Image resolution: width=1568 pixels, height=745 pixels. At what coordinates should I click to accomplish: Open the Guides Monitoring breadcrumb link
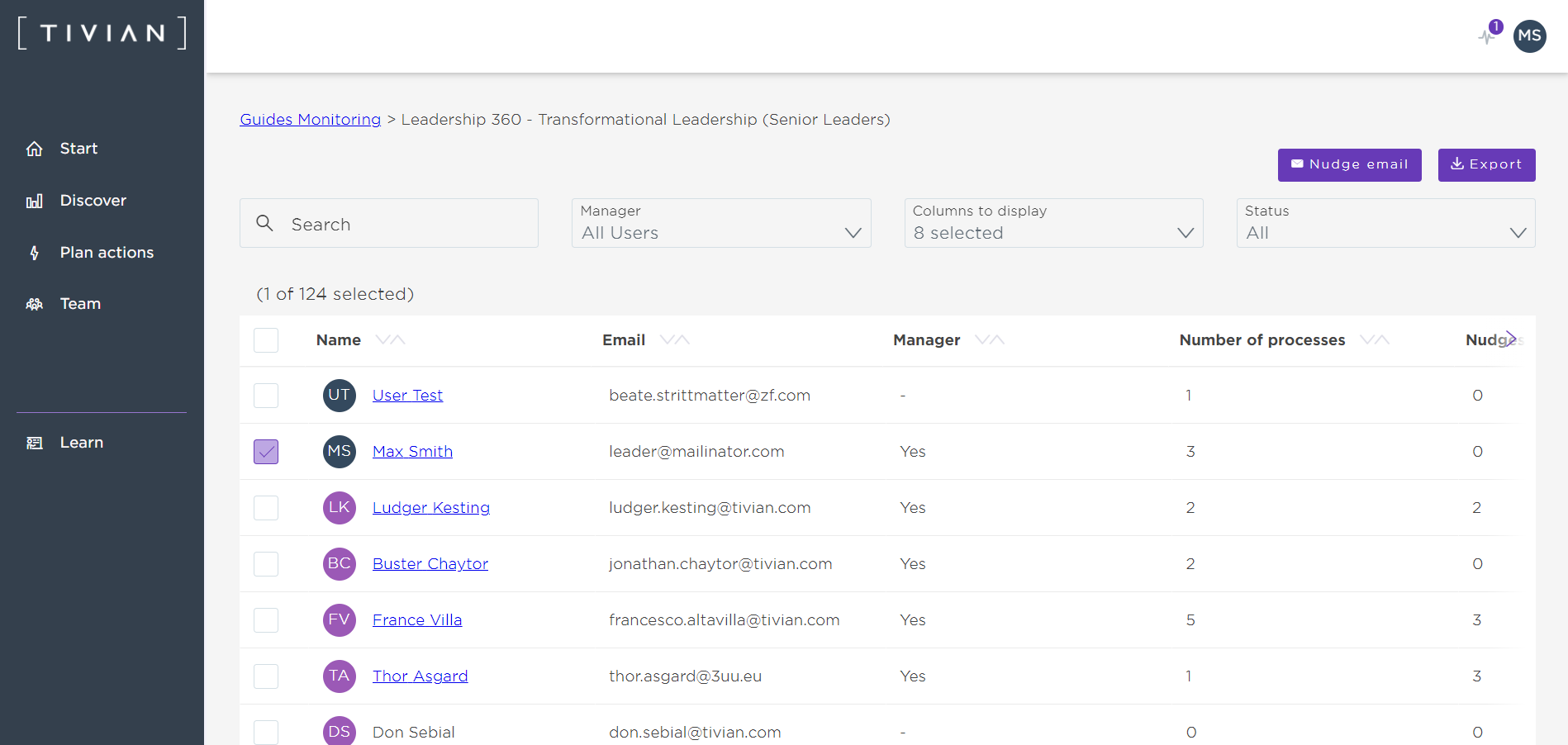[311, 120]
